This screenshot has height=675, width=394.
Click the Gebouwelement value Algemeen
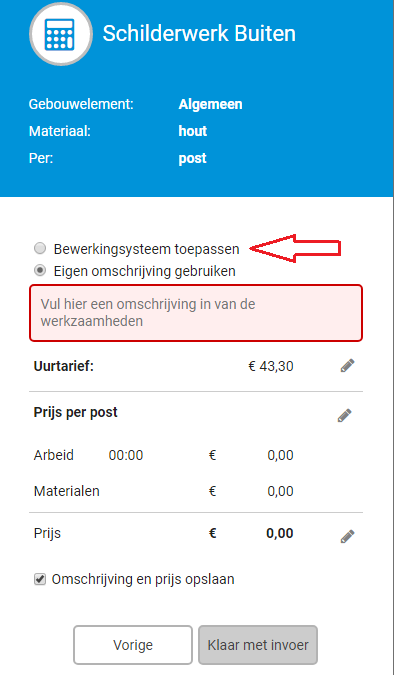click(211, 105)
